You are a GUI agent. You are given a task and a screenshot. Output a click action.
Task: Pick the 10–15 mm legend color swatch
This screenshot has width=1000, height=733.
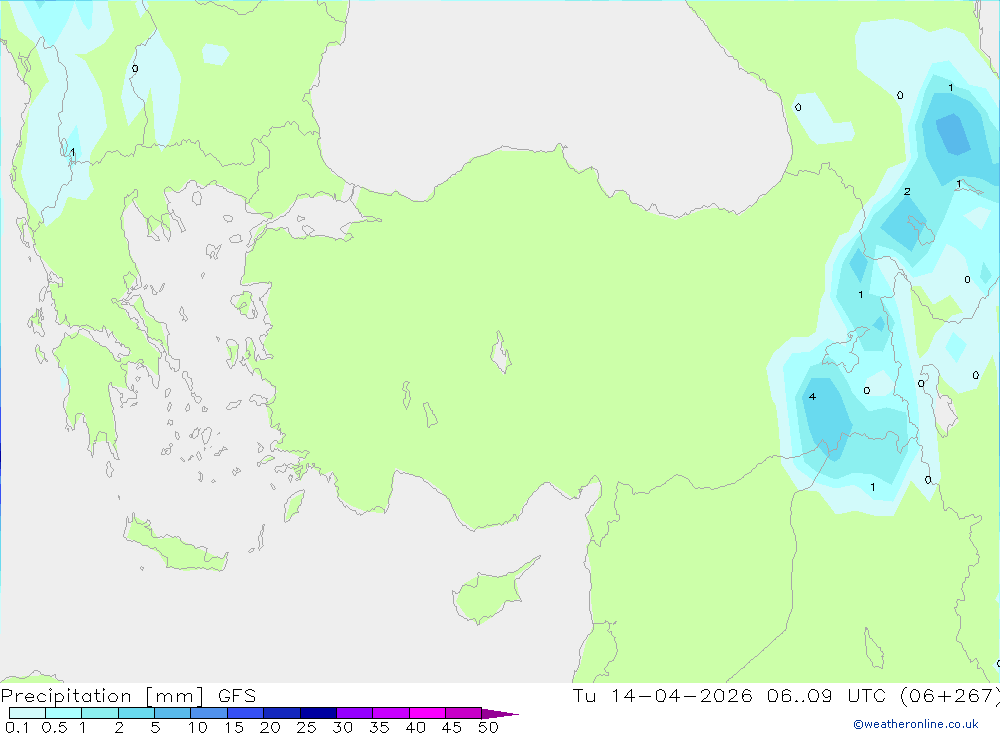[x=209, y=713]
